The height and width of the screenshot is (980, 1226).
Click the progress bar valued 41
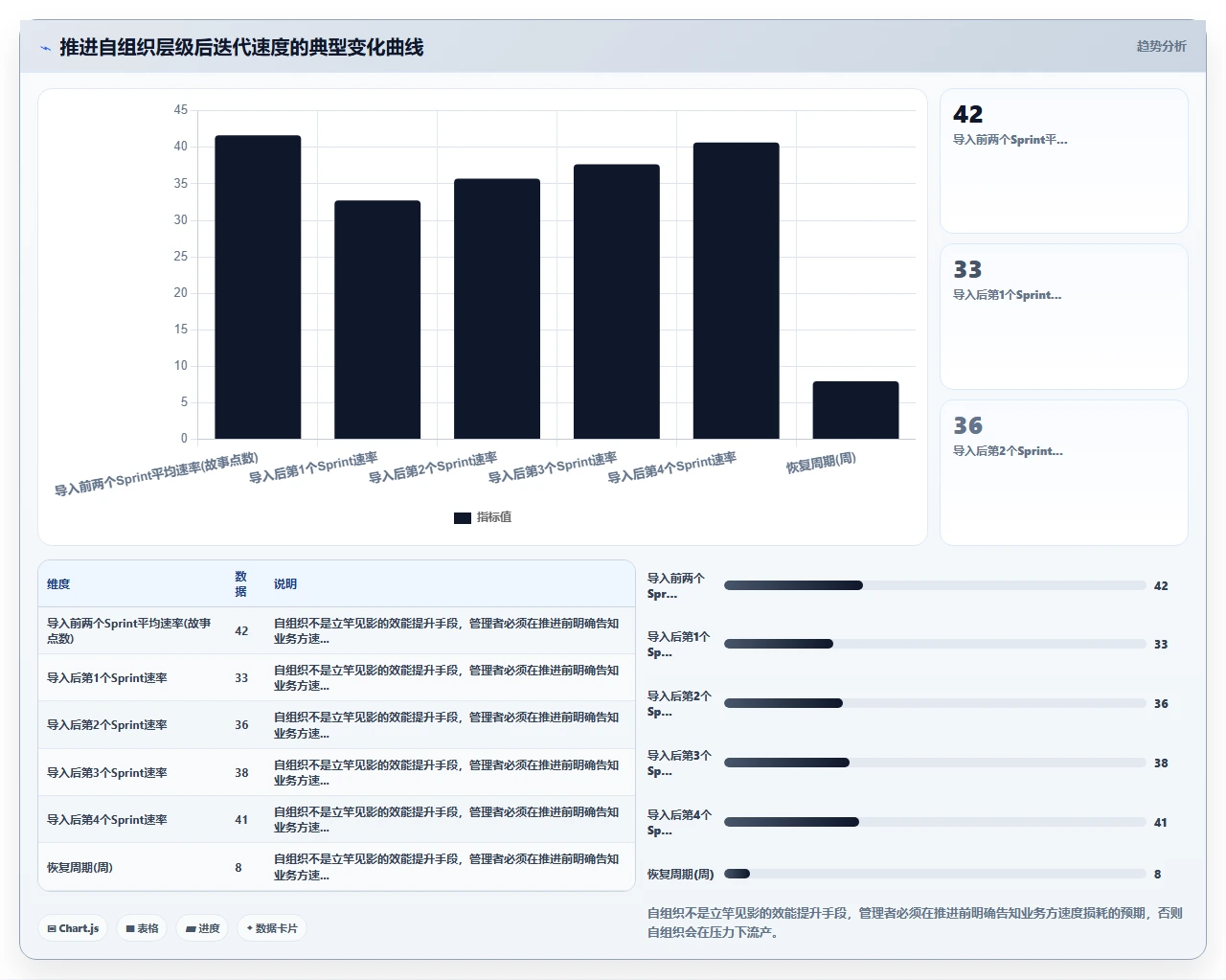pos(935,822)
